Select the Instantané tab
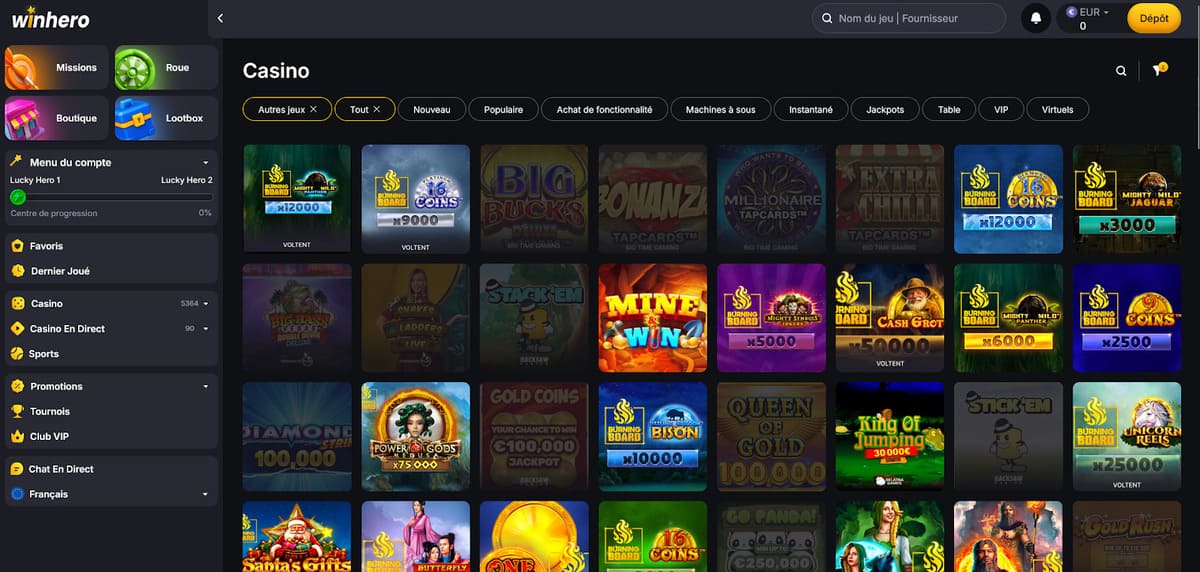 (810, 109)
